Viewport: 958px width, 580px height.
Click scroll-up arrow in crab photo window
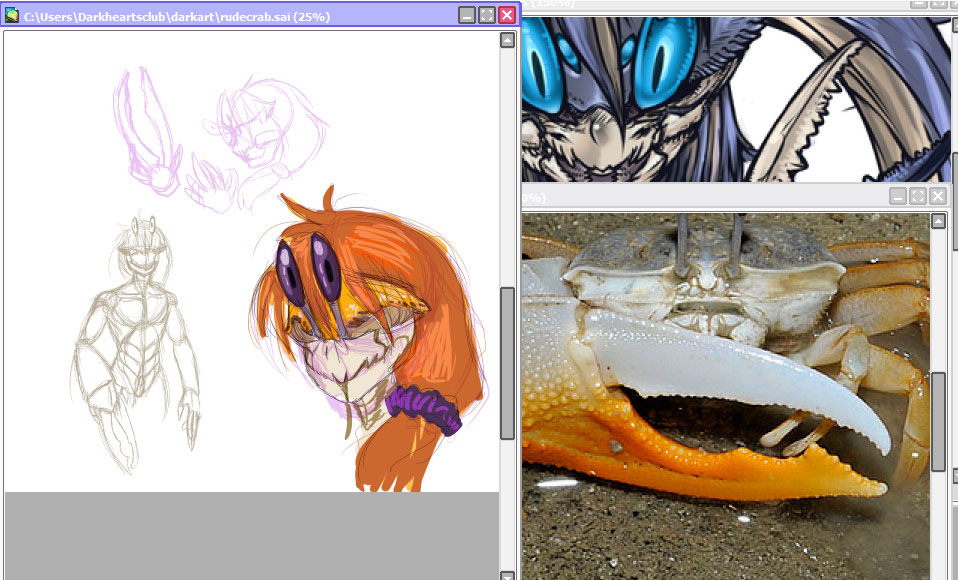coord(938,222)
